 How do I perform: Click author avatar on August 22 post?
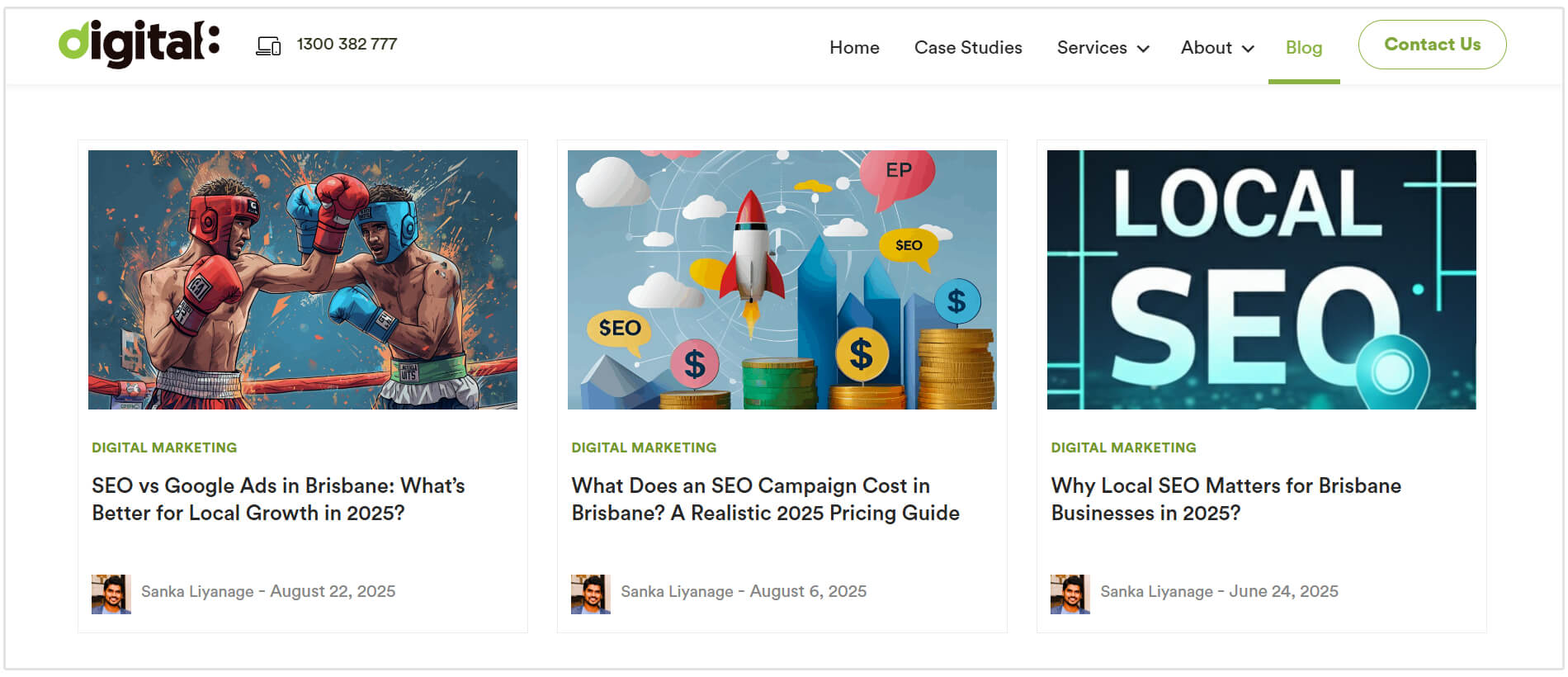[x=111, y=594]
